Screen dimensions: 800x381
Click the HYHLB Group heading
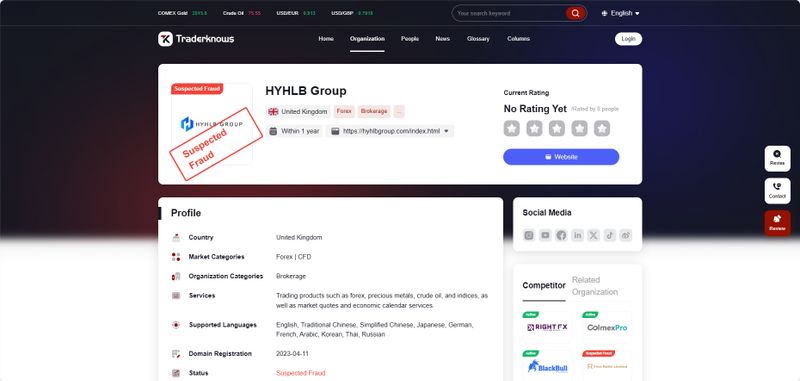pyautogui.click(x=306, y=91)
